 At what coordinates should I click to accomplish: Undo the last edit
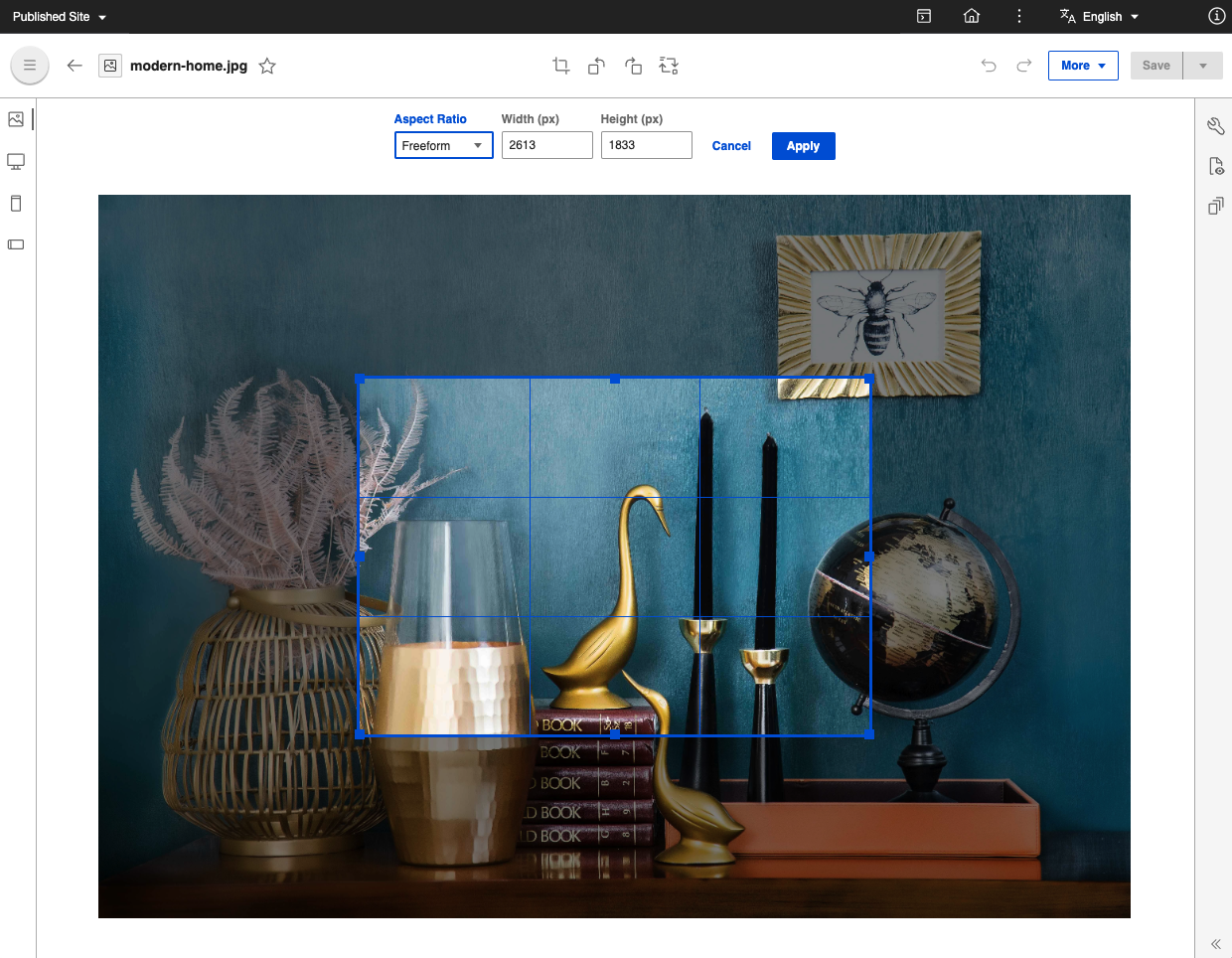pos(989,65)
